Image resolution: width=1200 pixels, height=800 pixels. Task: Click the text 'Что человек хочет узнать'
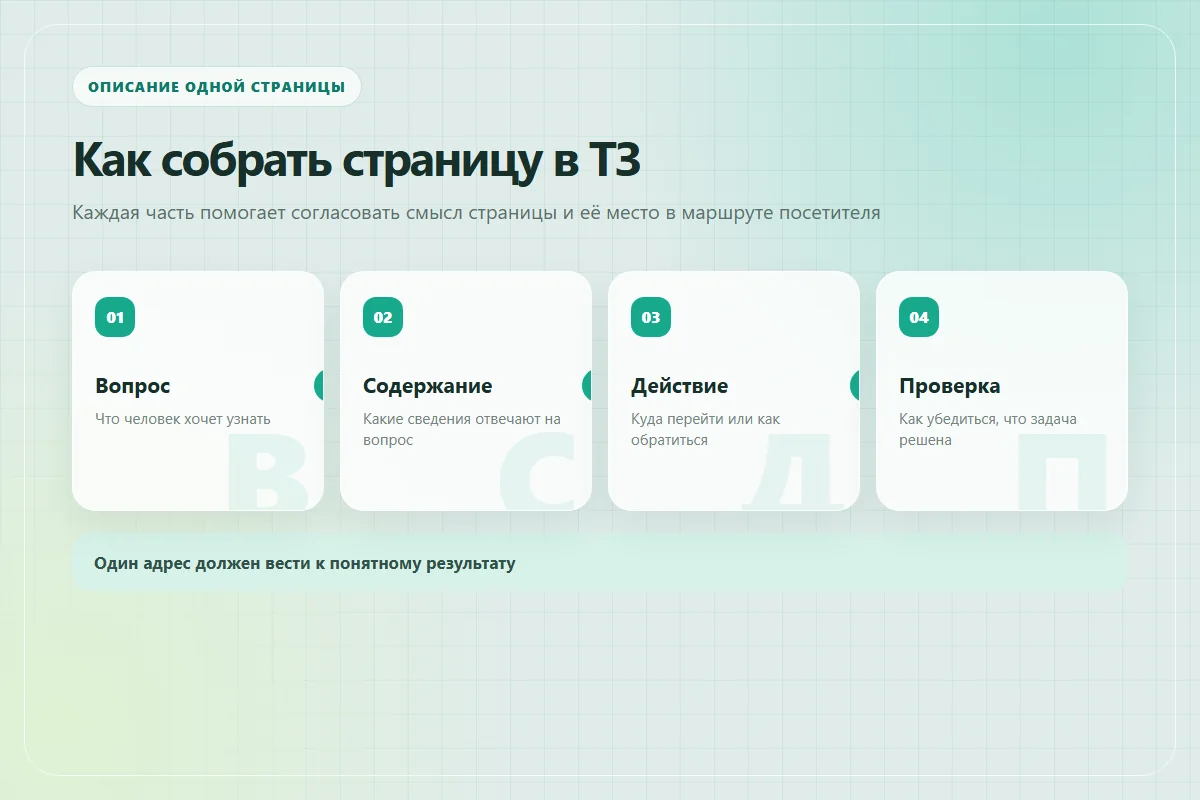(x=183, y=419)
